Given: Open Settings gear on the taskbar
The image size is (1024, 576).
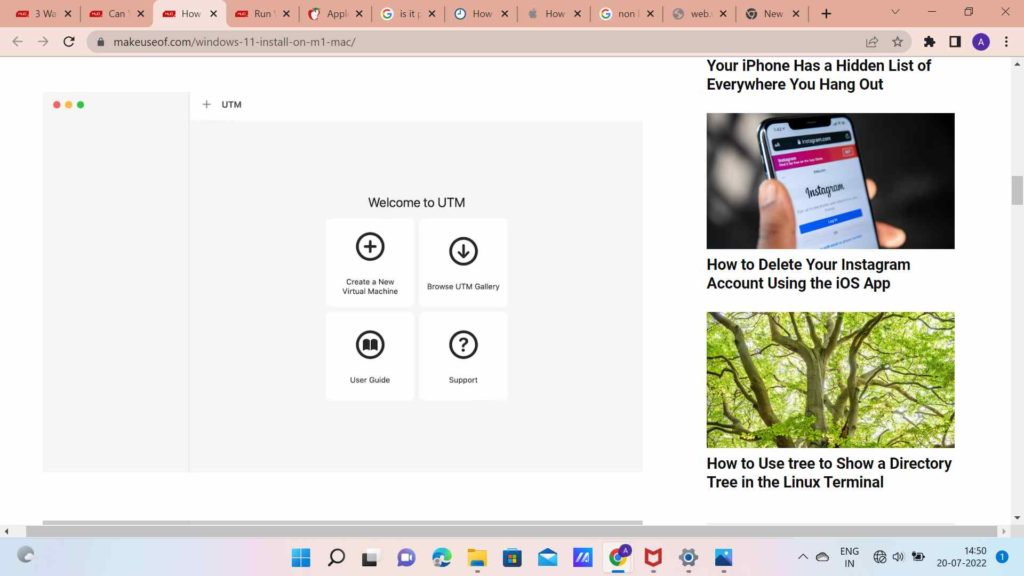Looking at the screenshot, I should pos(688,557).
